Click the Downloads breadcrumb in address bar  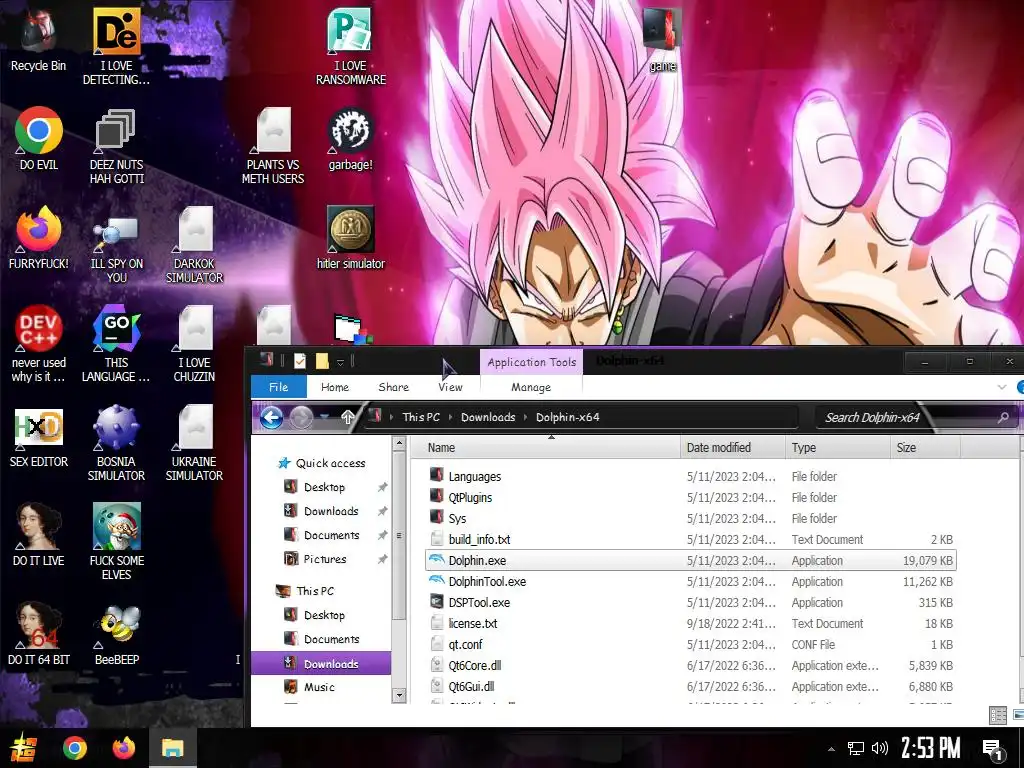click(x=488, y=417)
